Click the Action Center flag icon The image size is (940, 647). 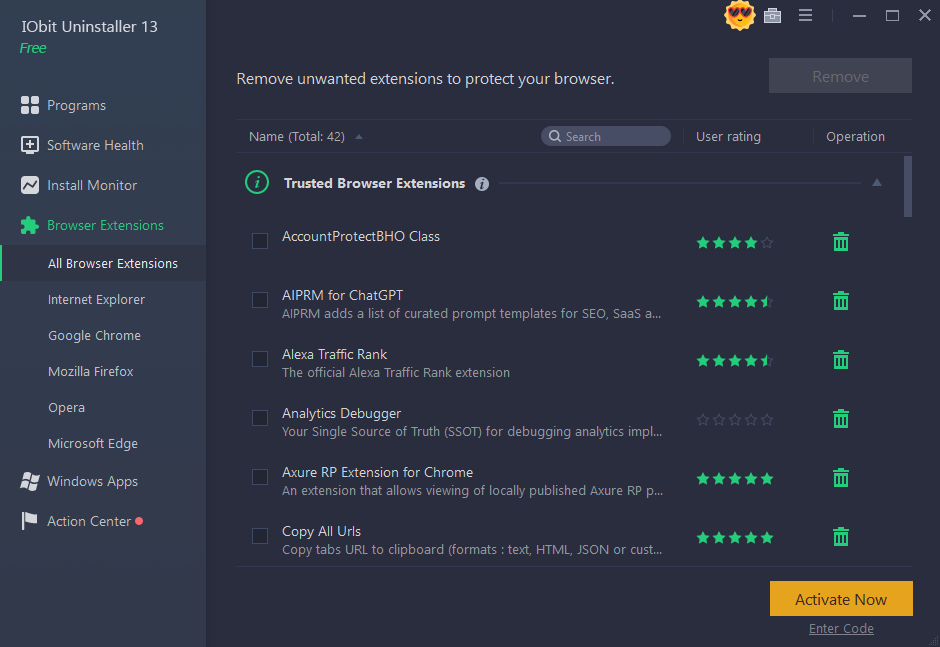point(29,521)
